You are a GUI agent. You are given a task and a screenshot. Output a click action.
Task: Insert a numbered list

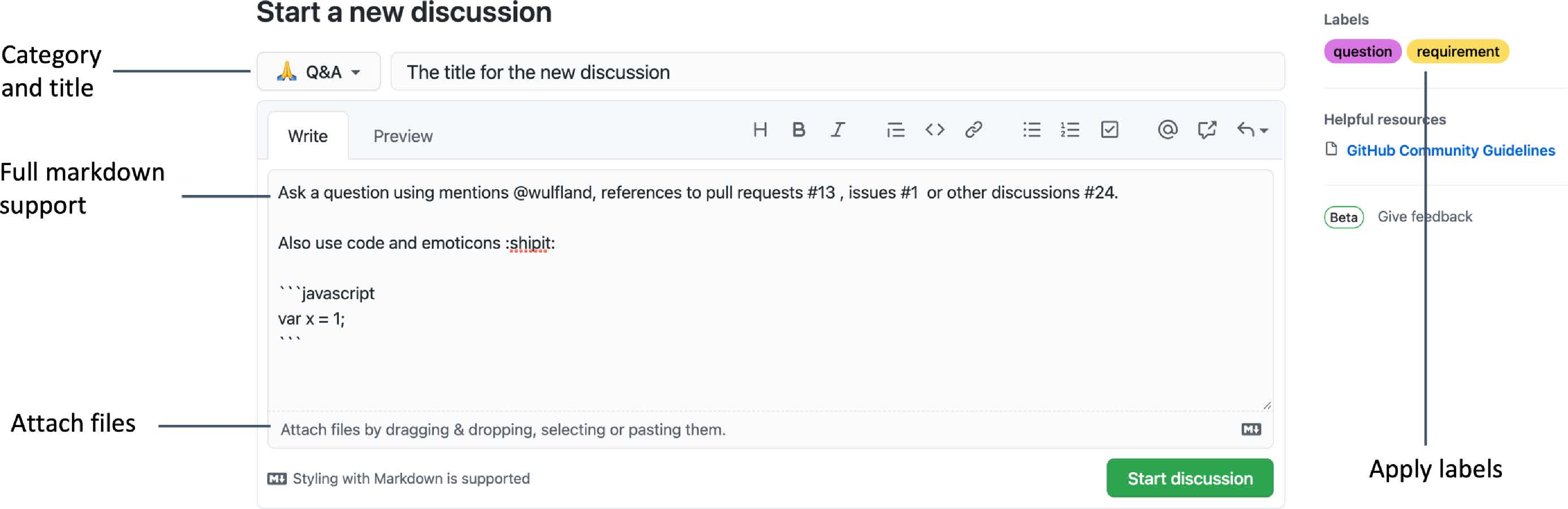[x=1070, y=130]
